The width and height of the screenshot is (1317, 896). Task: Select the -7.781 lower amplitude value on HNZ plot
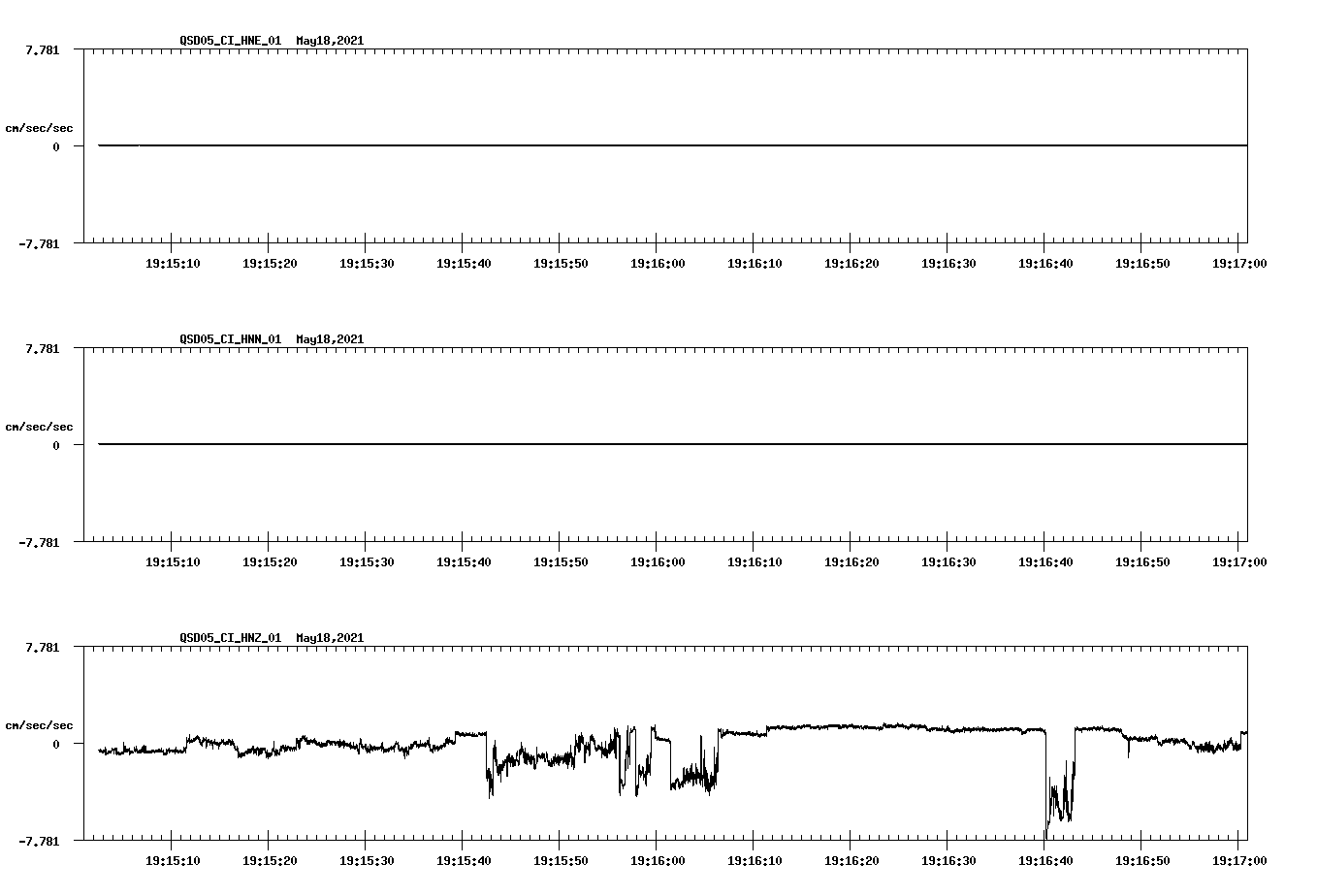pos(41,841)
